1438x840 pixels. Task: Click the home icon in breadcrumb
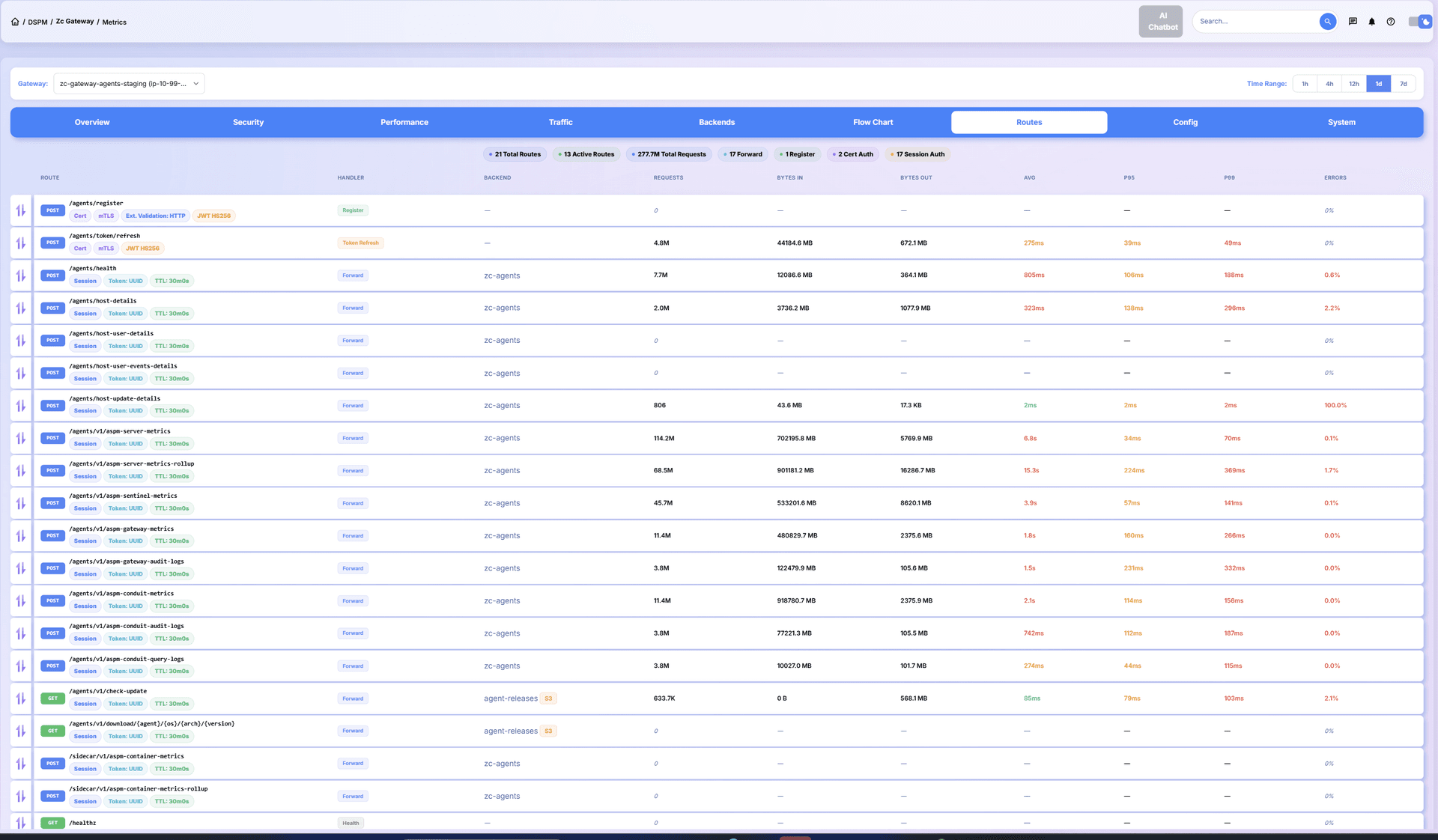pos(15,22)
